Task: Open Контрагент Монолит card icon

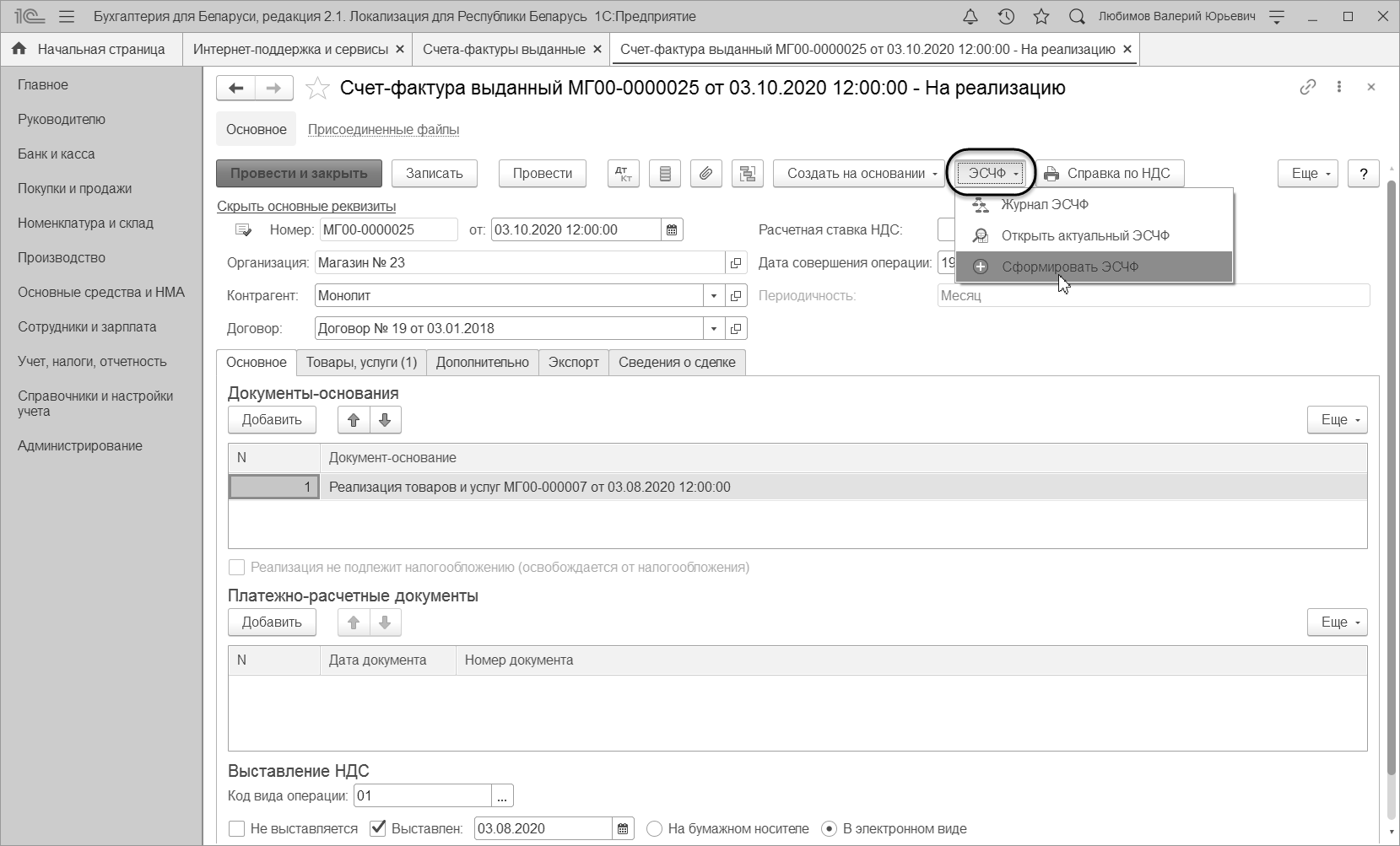Action: [736, 295]
